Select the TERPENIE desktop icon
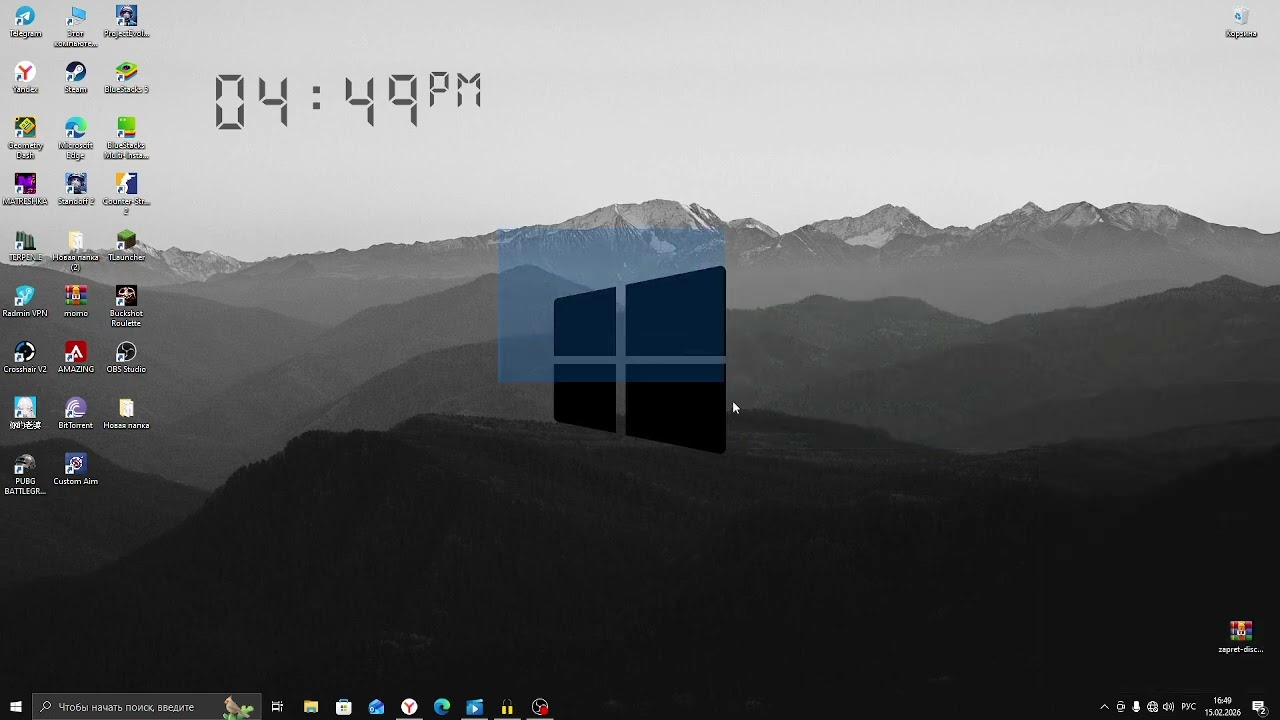The image size is (1280, 720). (x=25, y=246)
